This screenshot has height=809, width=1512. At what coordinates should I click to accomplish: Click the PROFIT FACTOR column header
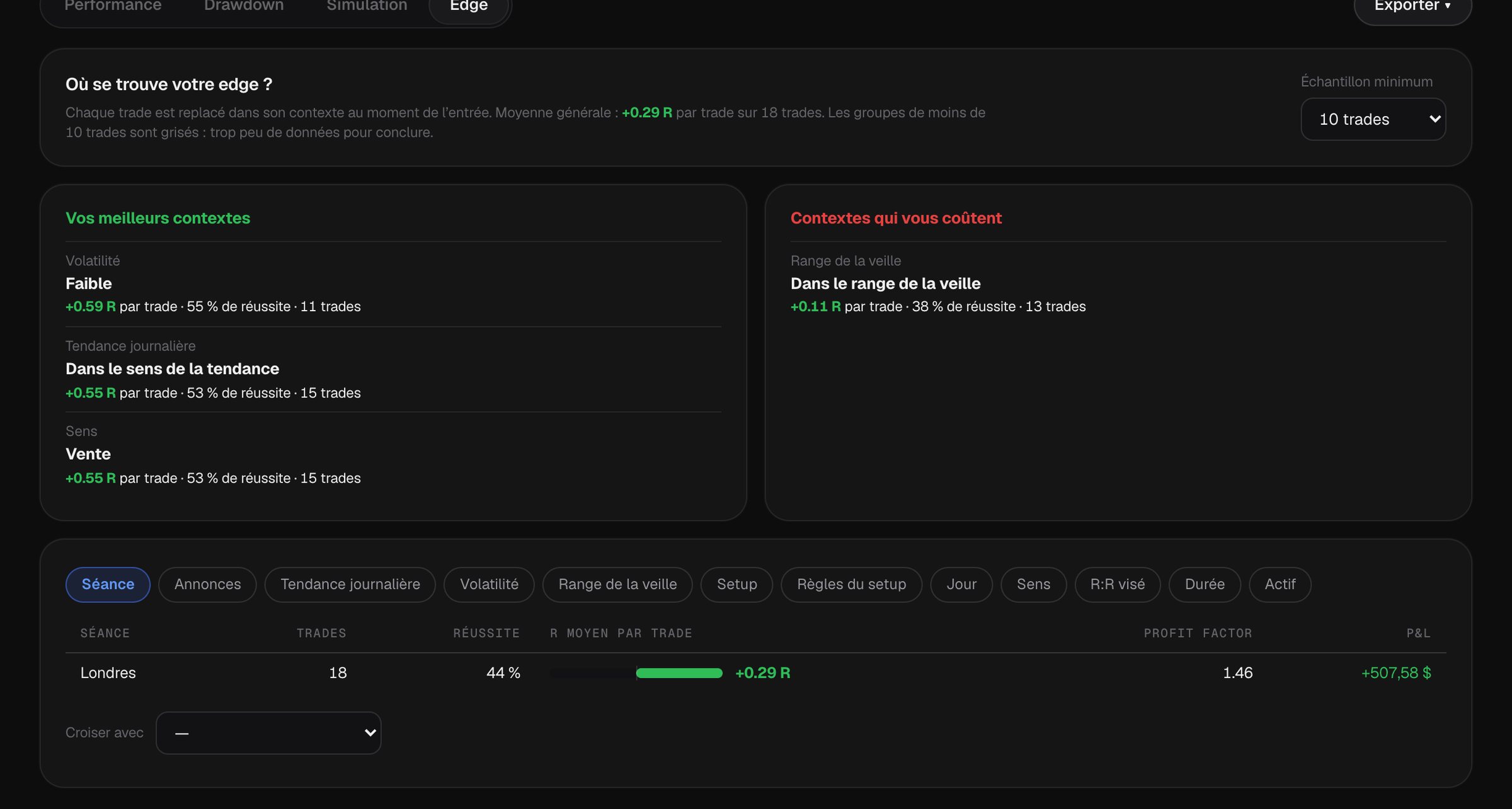point(1198,633)
